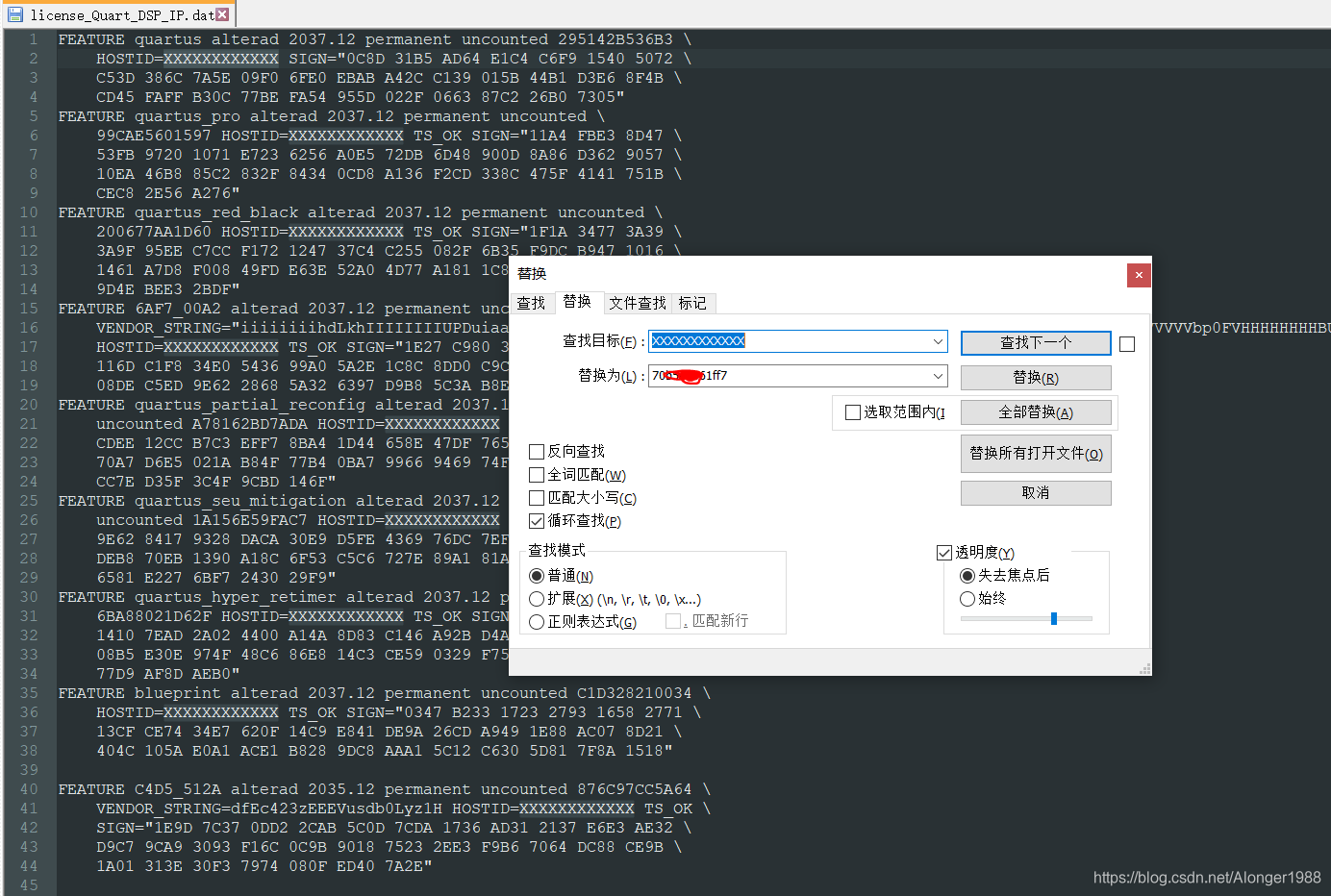Click line number 45 in the margin

tap(29, 885)
